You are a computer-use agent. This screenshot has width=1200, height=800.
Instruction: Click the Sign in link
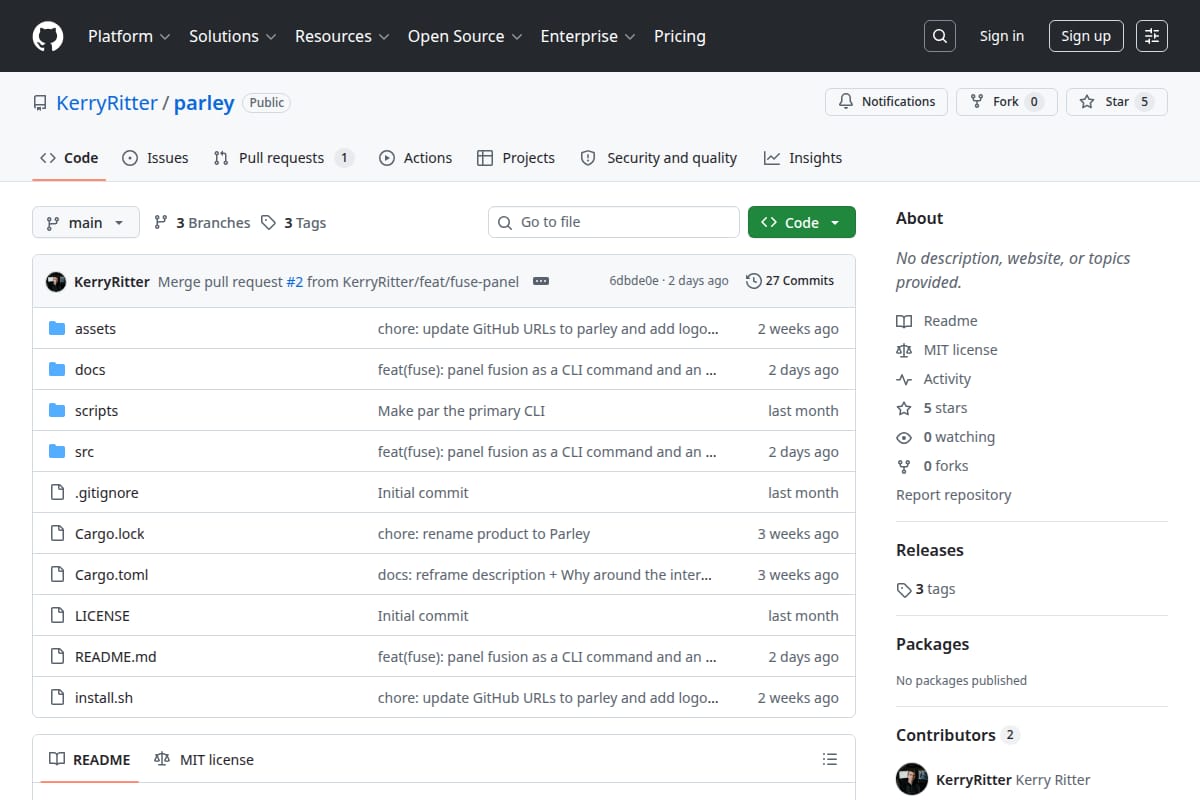(x=1002, y=36)
